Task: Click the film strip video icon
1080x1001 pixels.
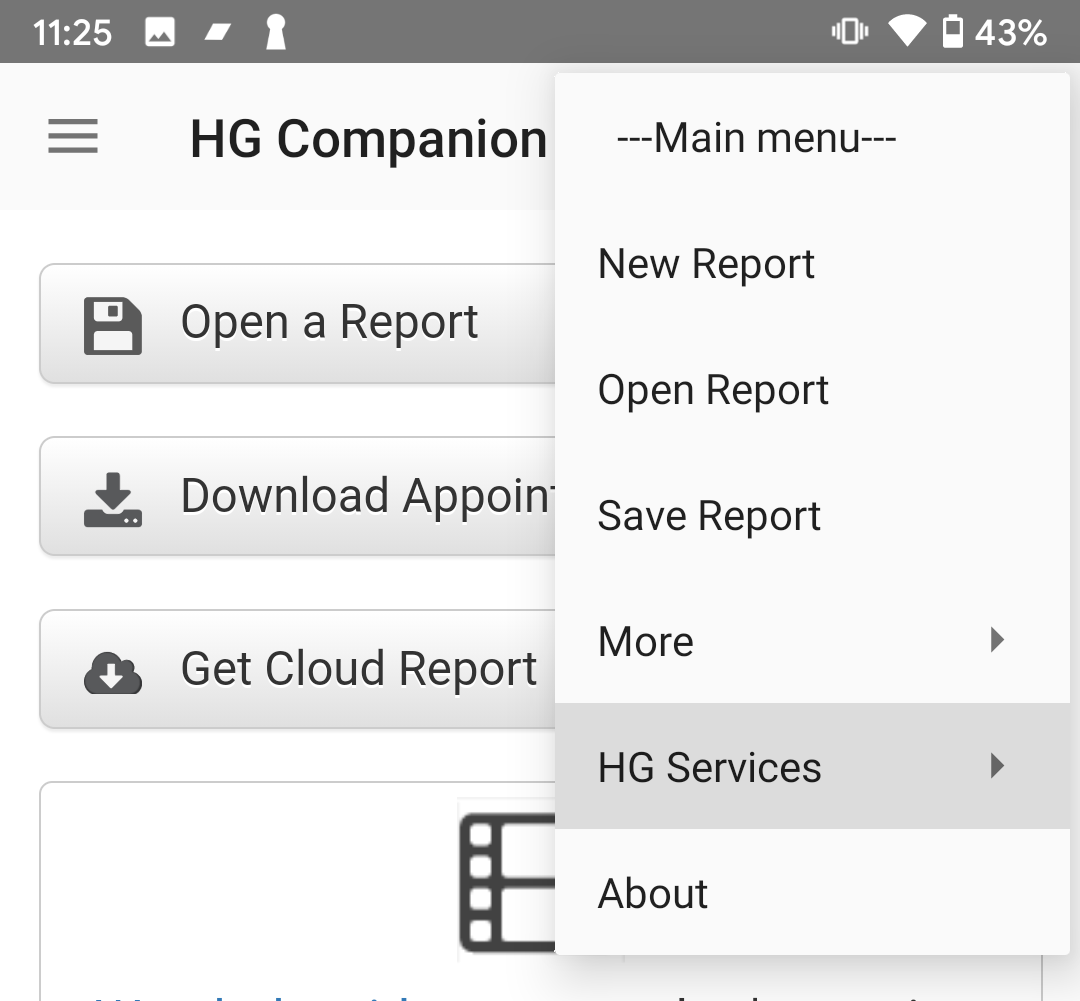Action: point(507,882)
